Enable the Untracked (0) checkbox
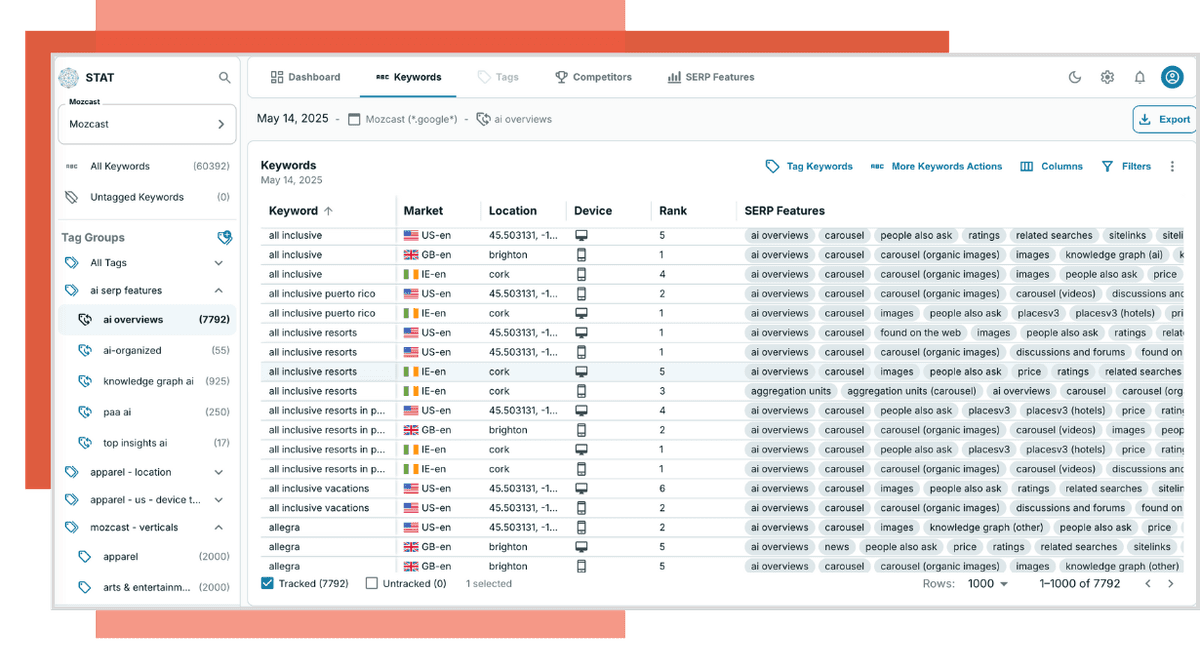 pyautogui.click(x=372, y=583)
